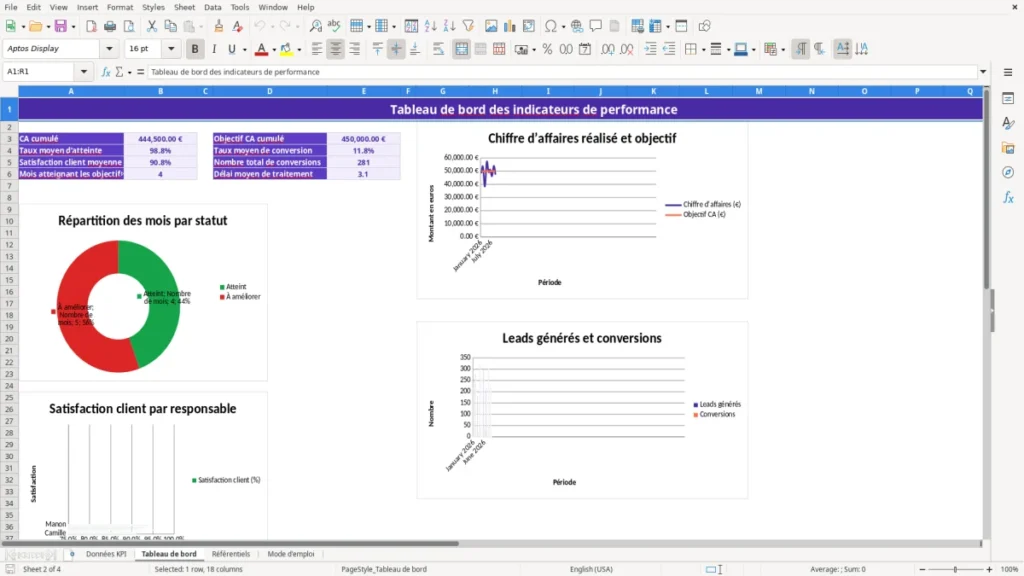The image size is (1024, 576).
Task: Open Background Color dropdown arrow
Action: 299,49
